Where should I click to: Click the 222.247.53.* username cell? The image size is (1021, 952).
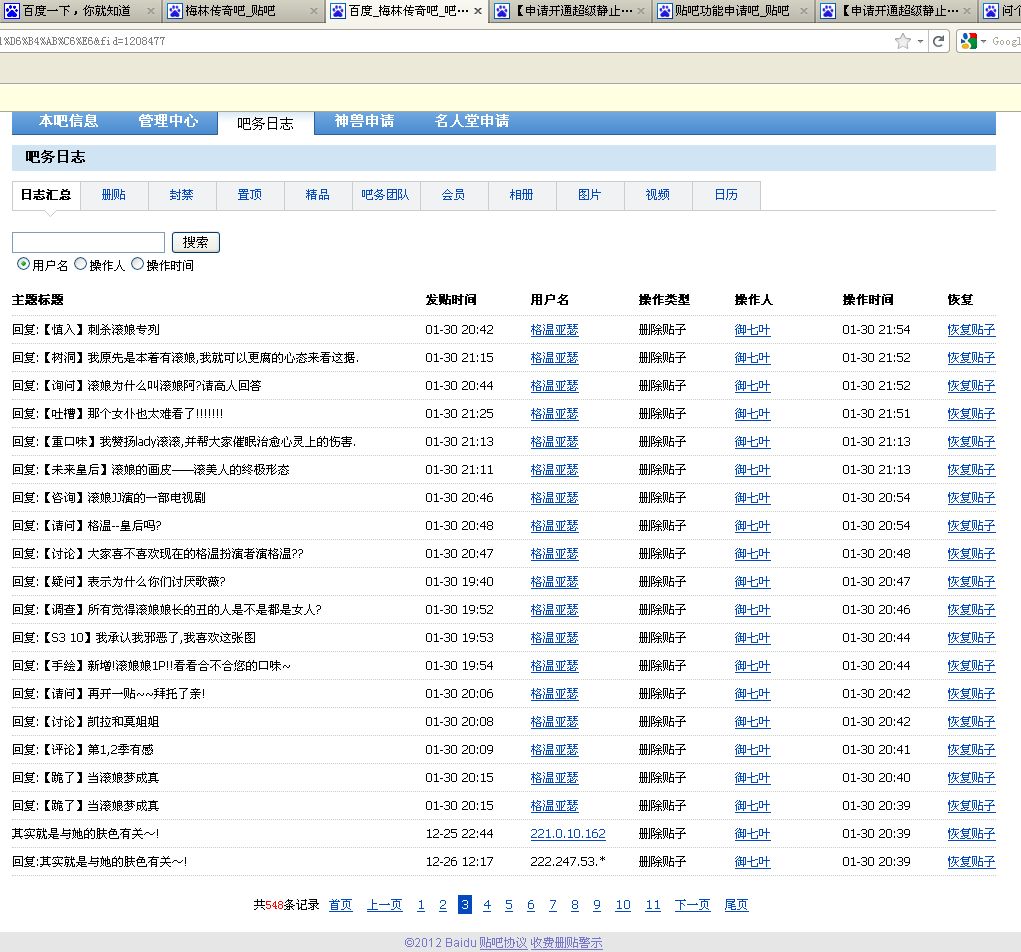pos(568,862)
